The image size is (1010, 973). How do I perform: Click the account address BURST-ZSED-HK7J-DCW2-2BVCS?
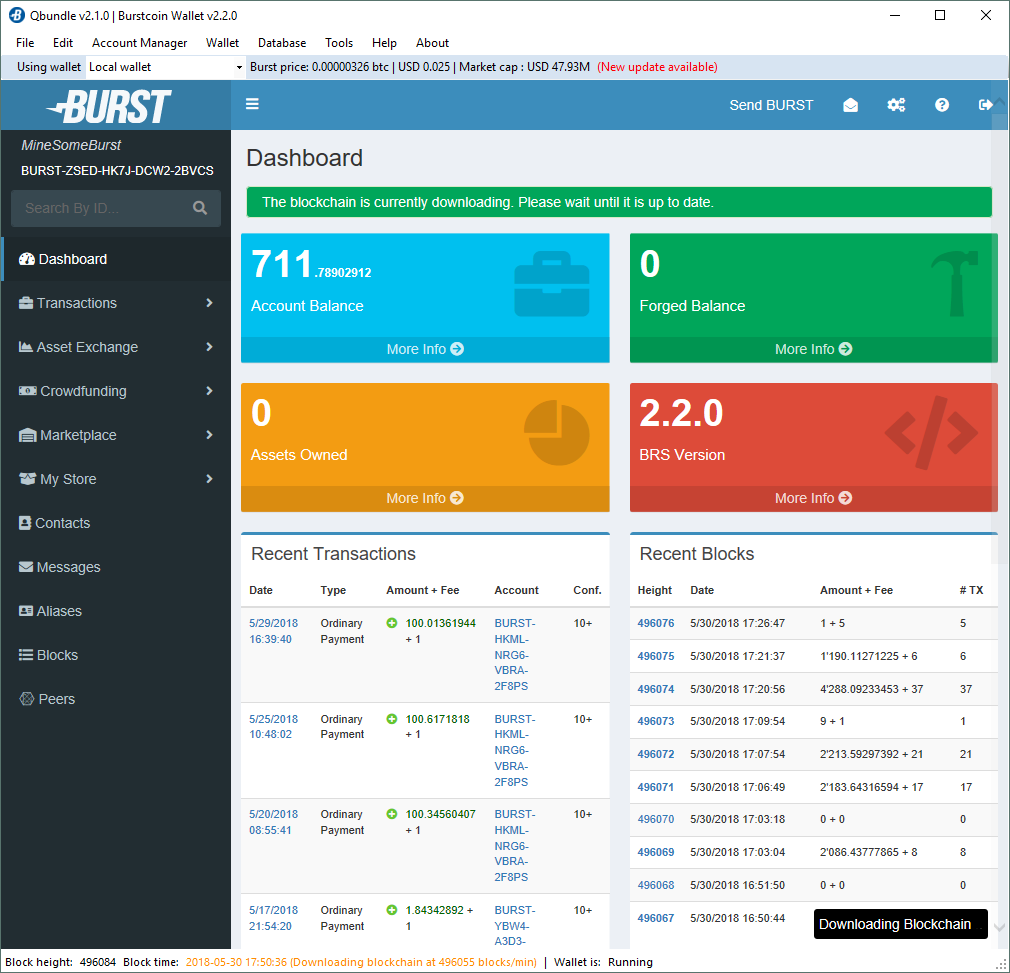pos(117,171)
